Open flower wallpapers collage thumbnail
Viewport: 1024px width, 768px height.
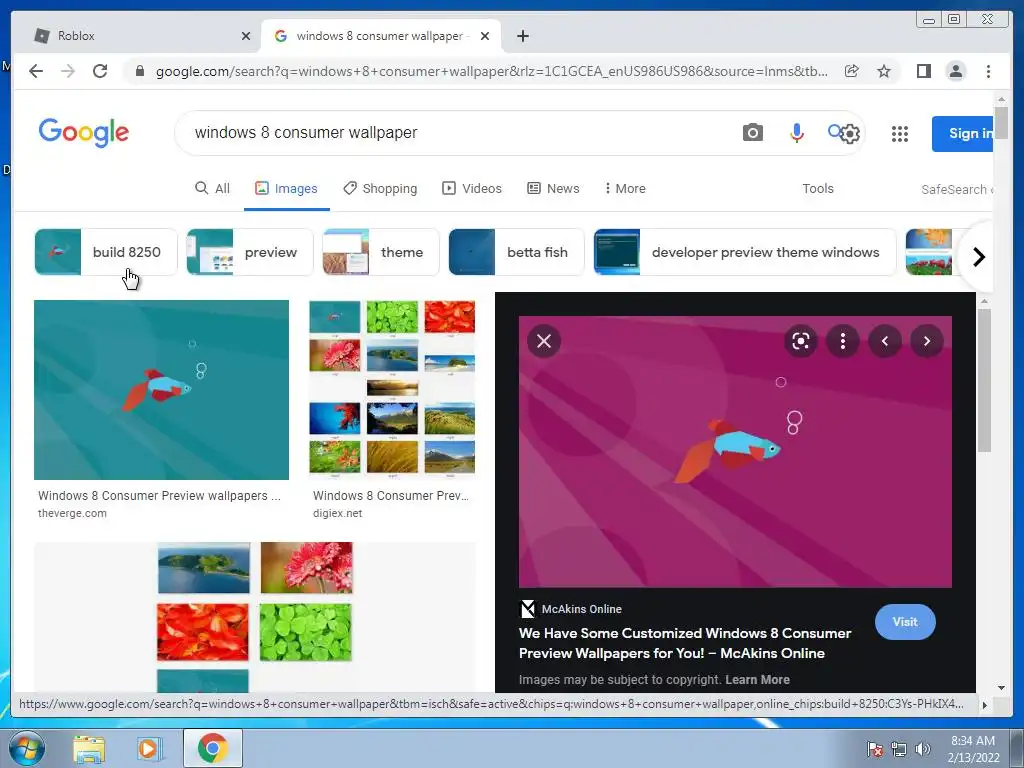coord(255,617)
